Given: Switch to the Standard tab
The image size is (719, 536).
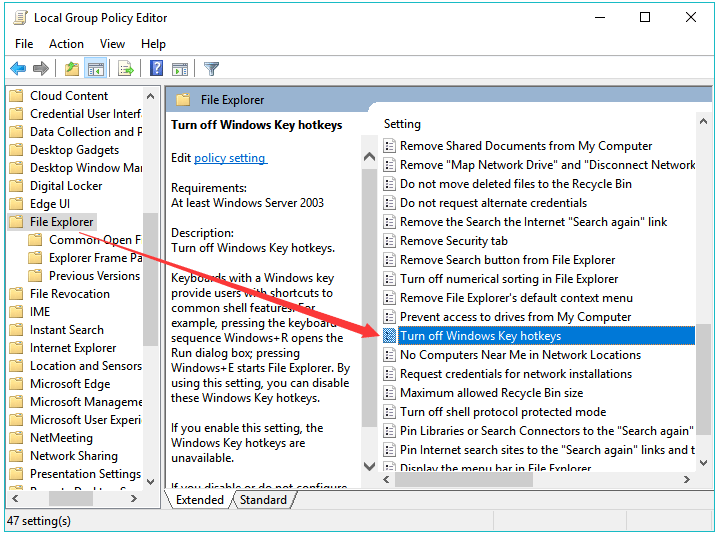Looking at the screenshot, I should pos(263,500).
